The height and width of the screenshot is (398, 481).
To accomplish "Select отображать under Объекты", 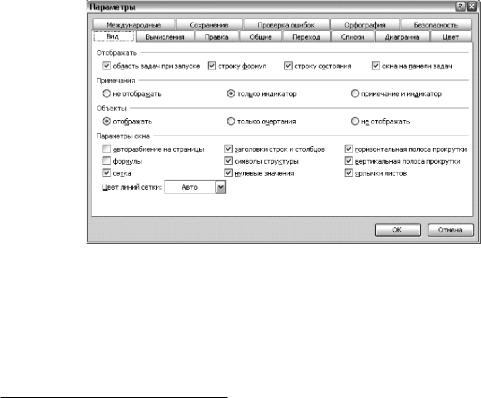I will 106,121.
